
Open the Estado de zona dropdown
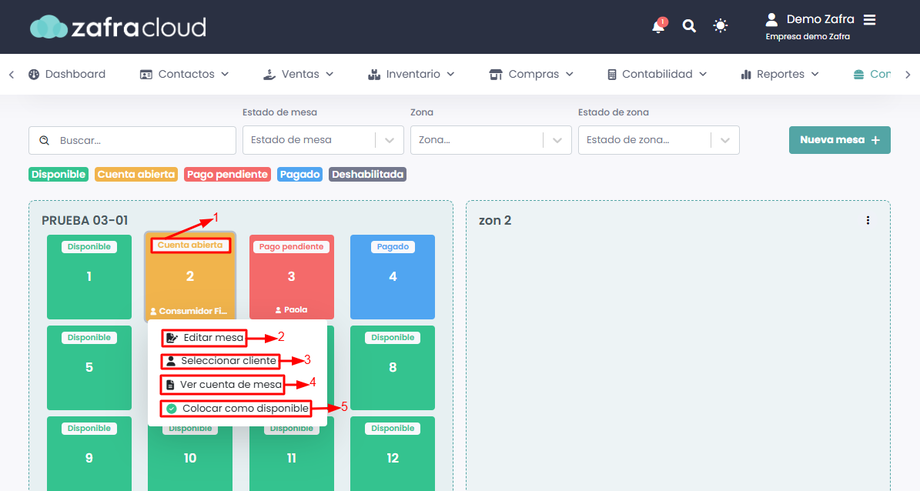click(x=658, y=140)
